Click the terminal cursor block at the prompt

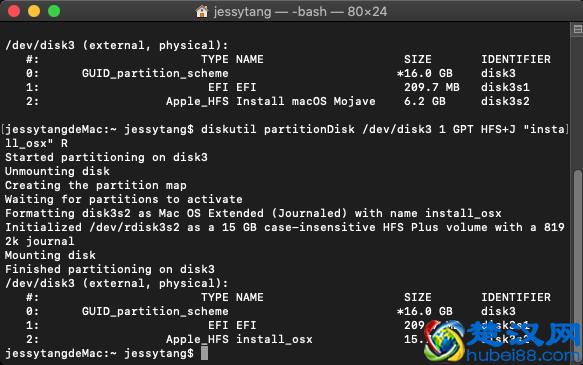click(204, 353)
